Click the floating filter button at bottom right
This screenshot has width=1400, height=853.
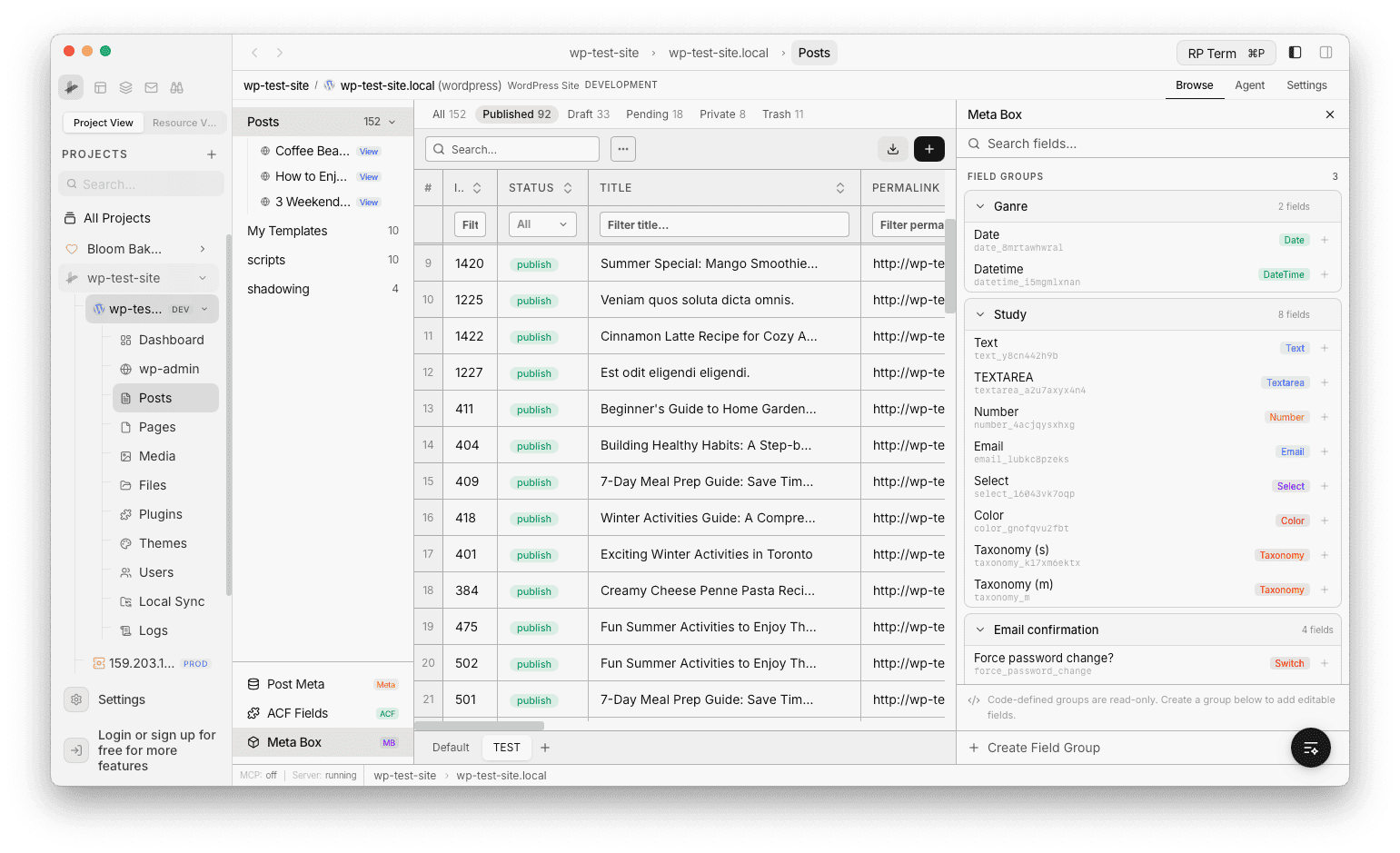[1309, 747]
